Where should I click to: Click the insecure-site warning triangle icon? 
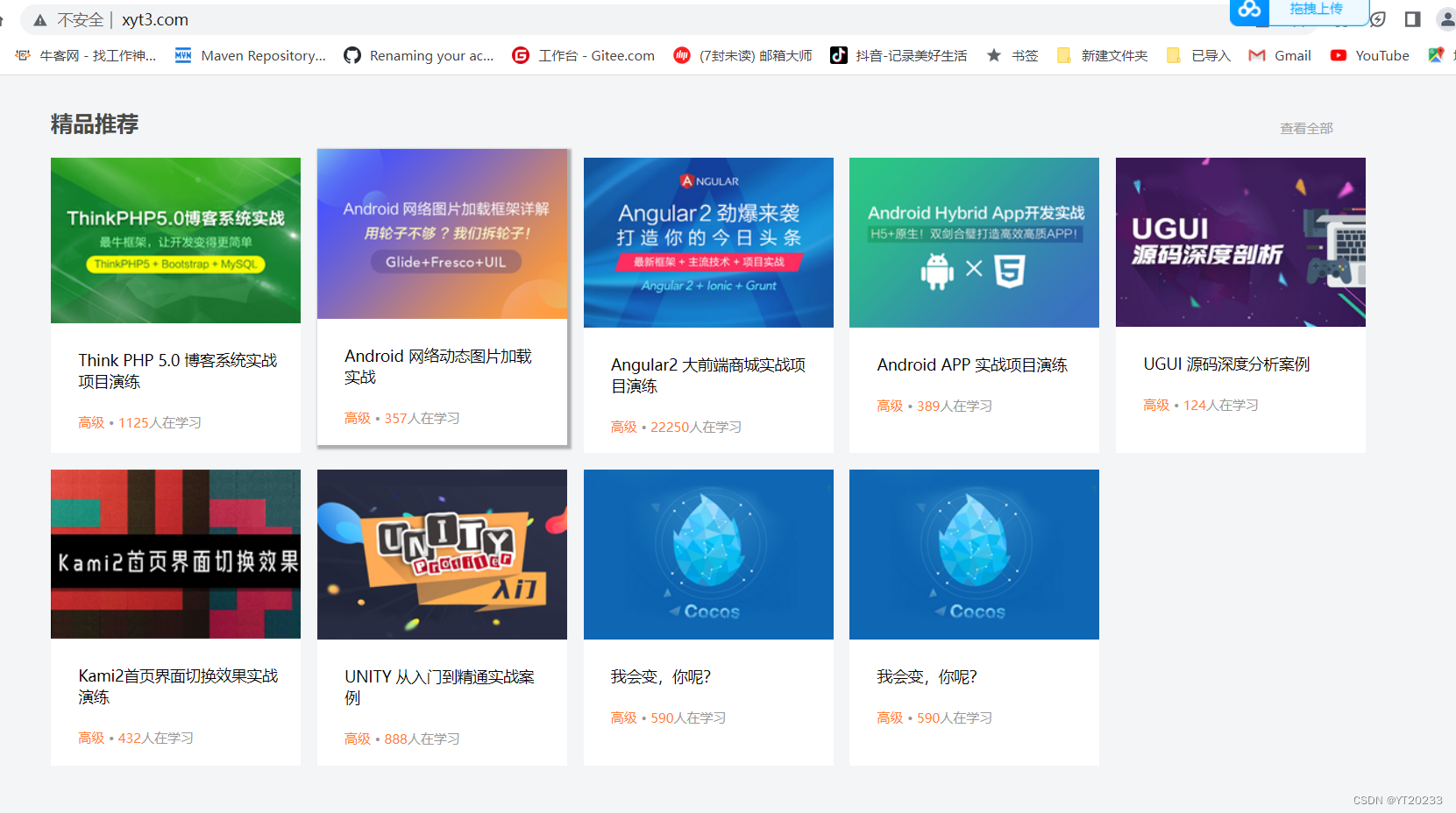40,19
